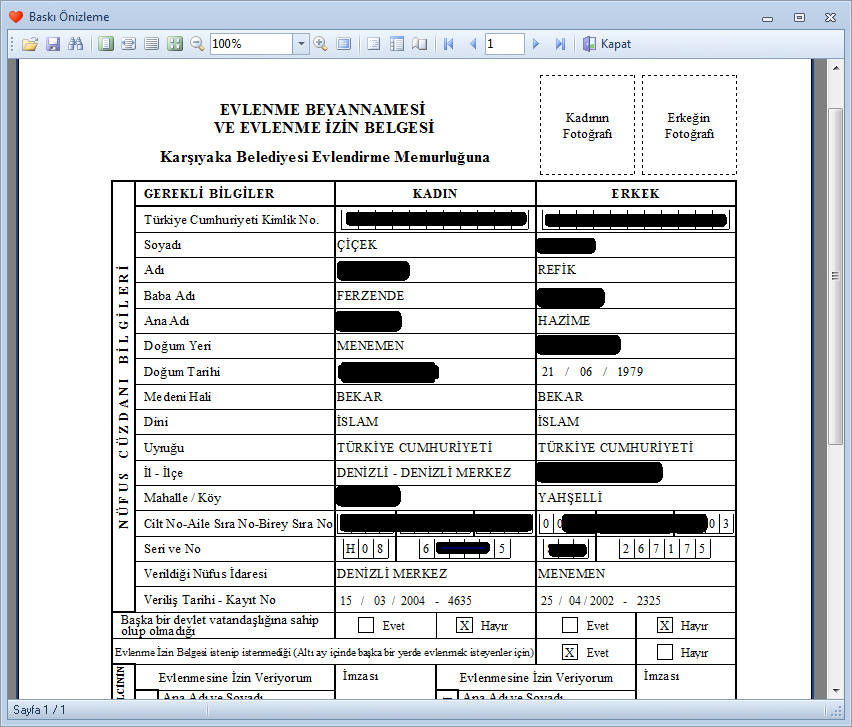Save the report with the floppy disk icon
This screenshot has width=852, height=727.
53,44
